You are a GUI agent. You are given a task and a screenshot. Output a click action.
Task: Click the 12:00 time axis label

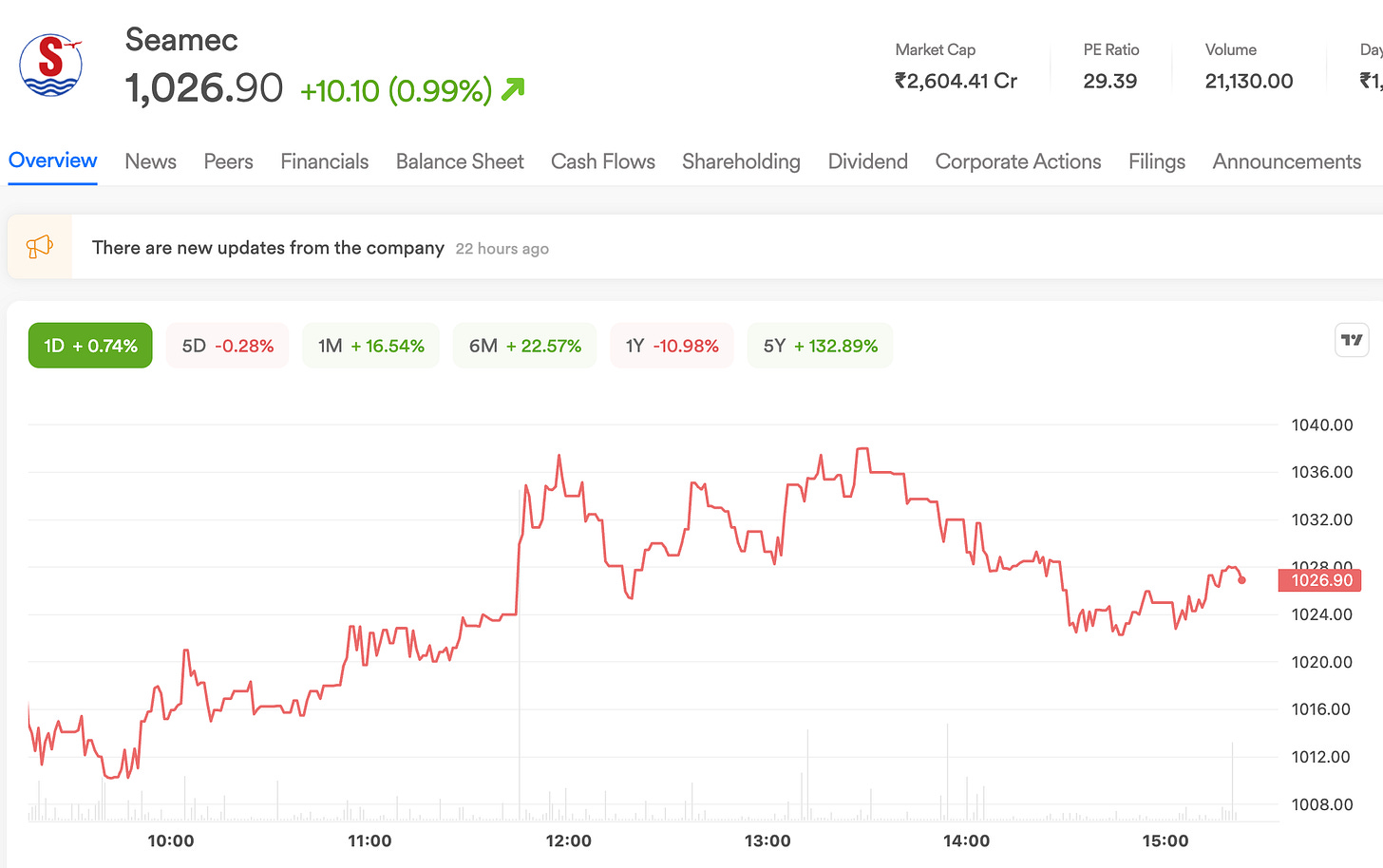568,841
